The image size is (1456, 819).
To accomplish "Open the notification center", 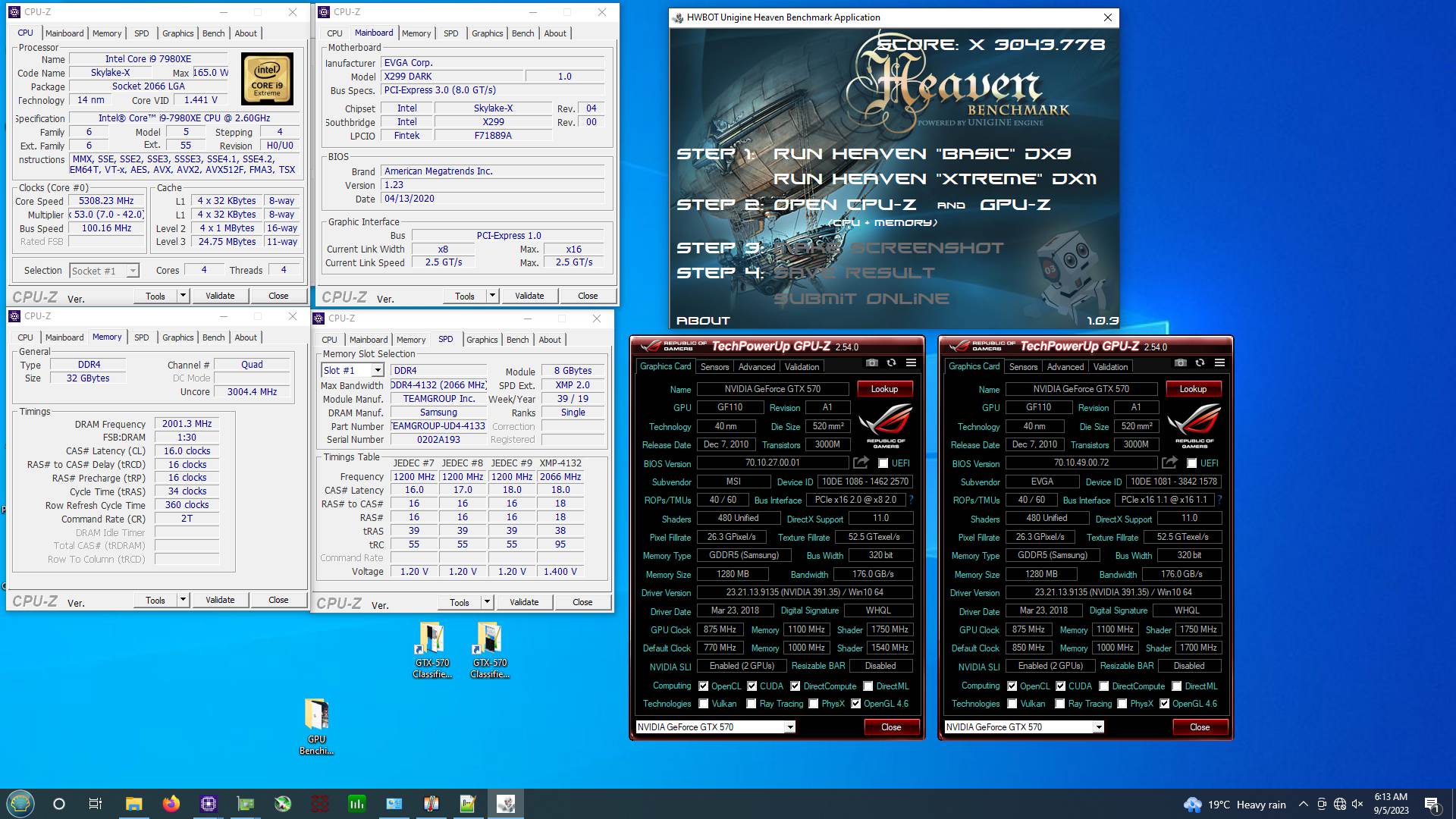I will pyautogui.click(x=1432, y=804).
